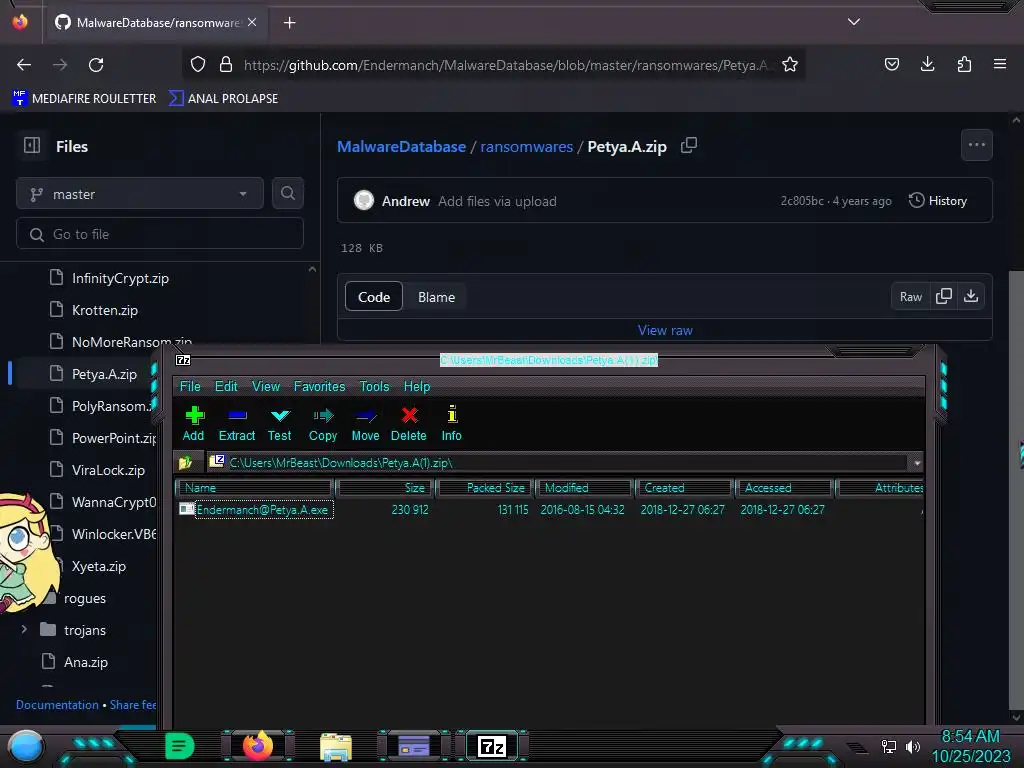Sort by the Modified column header

[x=584, y=488]
